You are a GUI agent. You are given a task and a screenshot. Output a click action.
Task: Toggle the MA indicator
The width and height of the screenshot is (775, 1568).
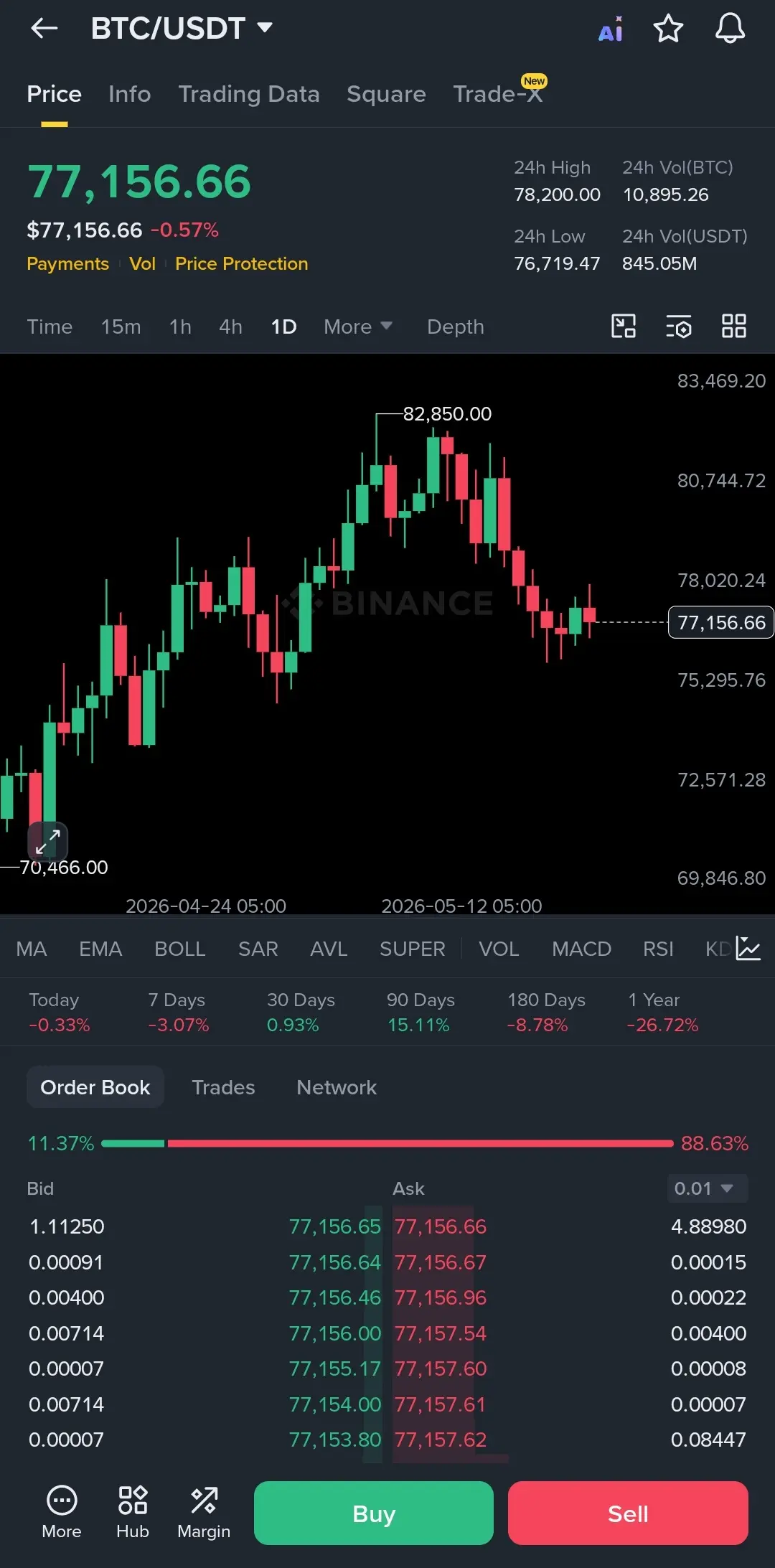pos(32,949)
